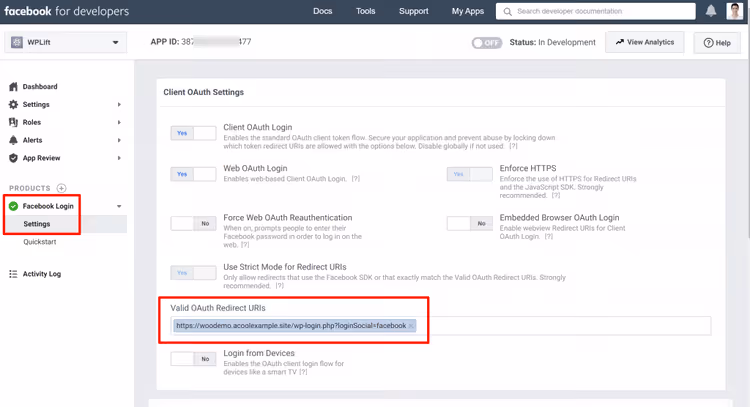Screen dimensions: 750x407
Task: Click the search magnifier icon
Action: (507, 11)
